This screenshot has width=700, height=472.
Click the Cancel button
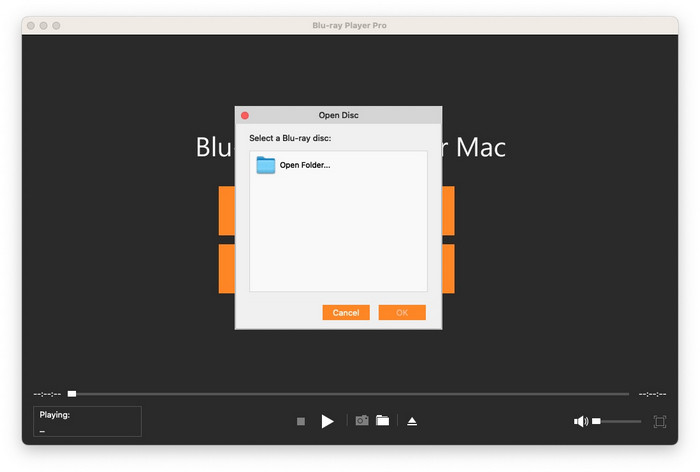click(x=346, y=313)
